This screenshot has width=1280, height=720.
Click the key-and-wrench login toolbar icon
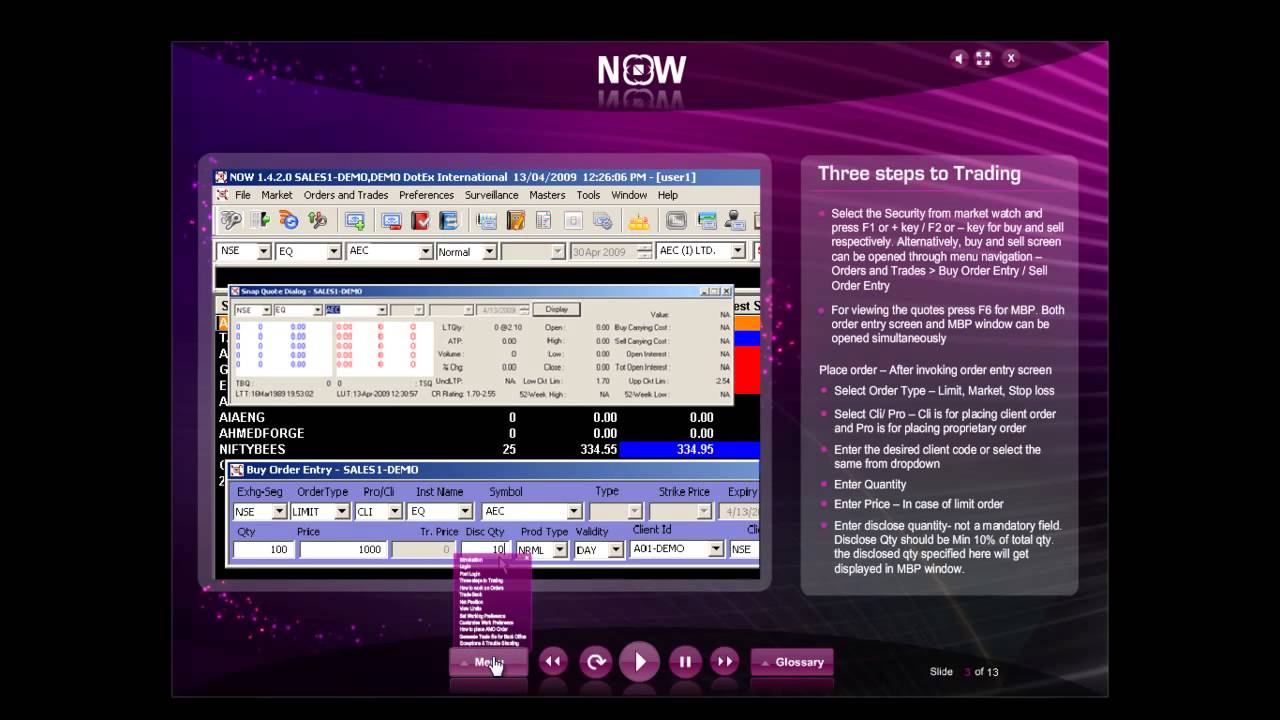[231, 221]
